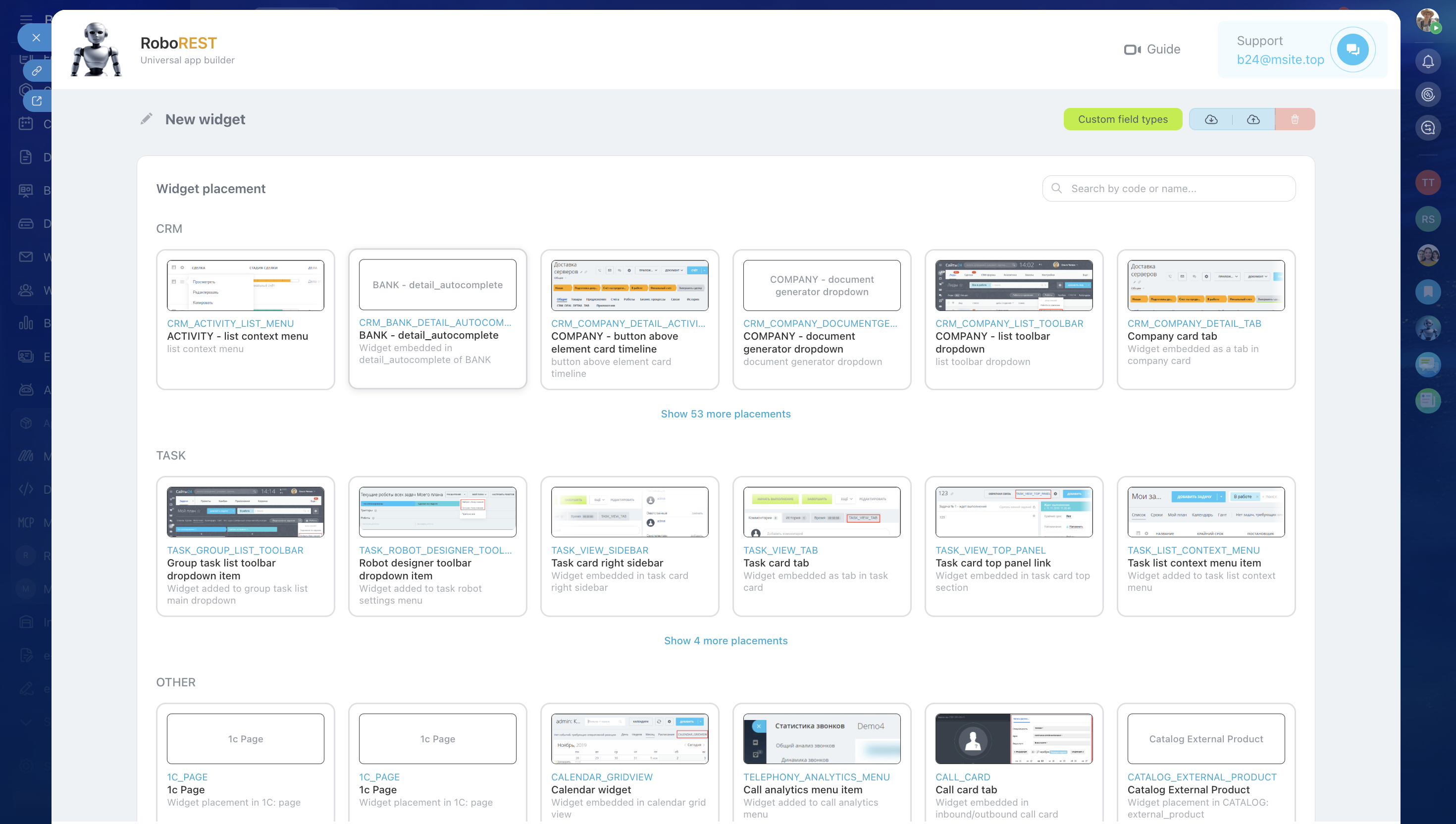Select the CRM_COMPANY_LIST_TOOLBAR placement card

(1013, 320)
